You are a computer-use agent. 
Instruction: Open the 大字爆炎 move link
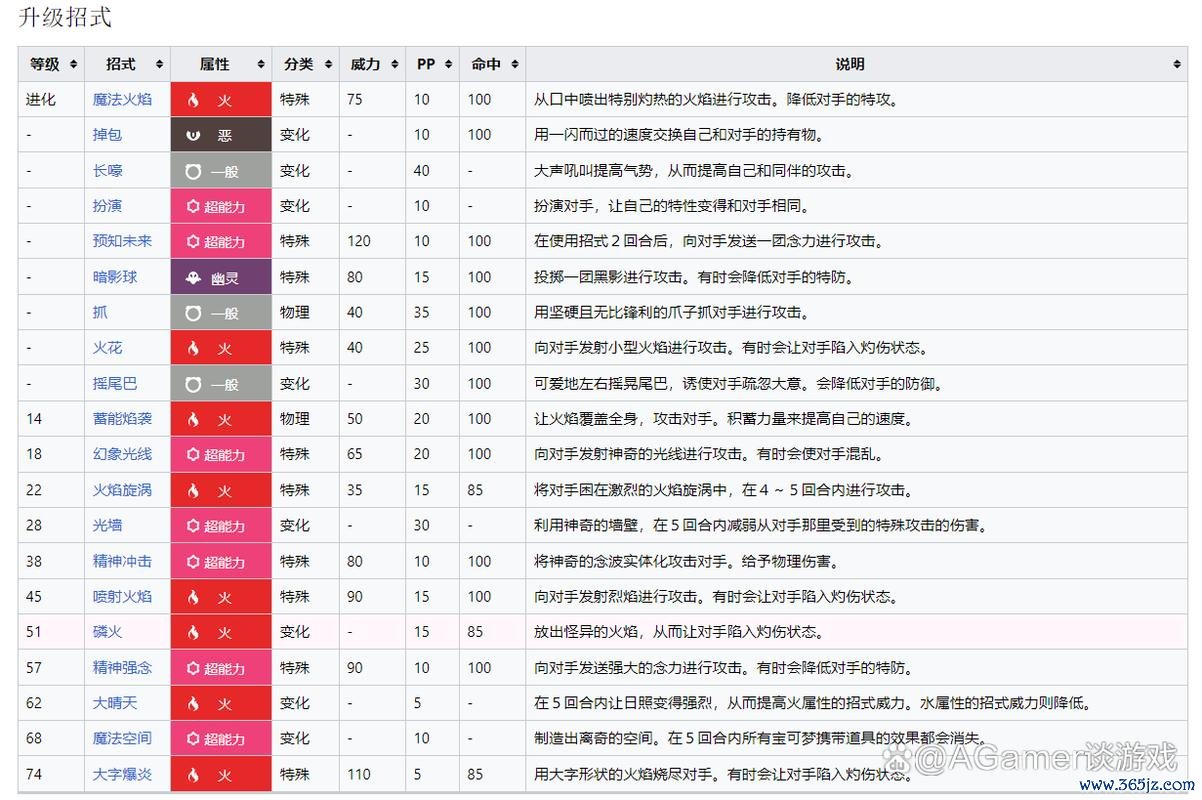point(122,774)
